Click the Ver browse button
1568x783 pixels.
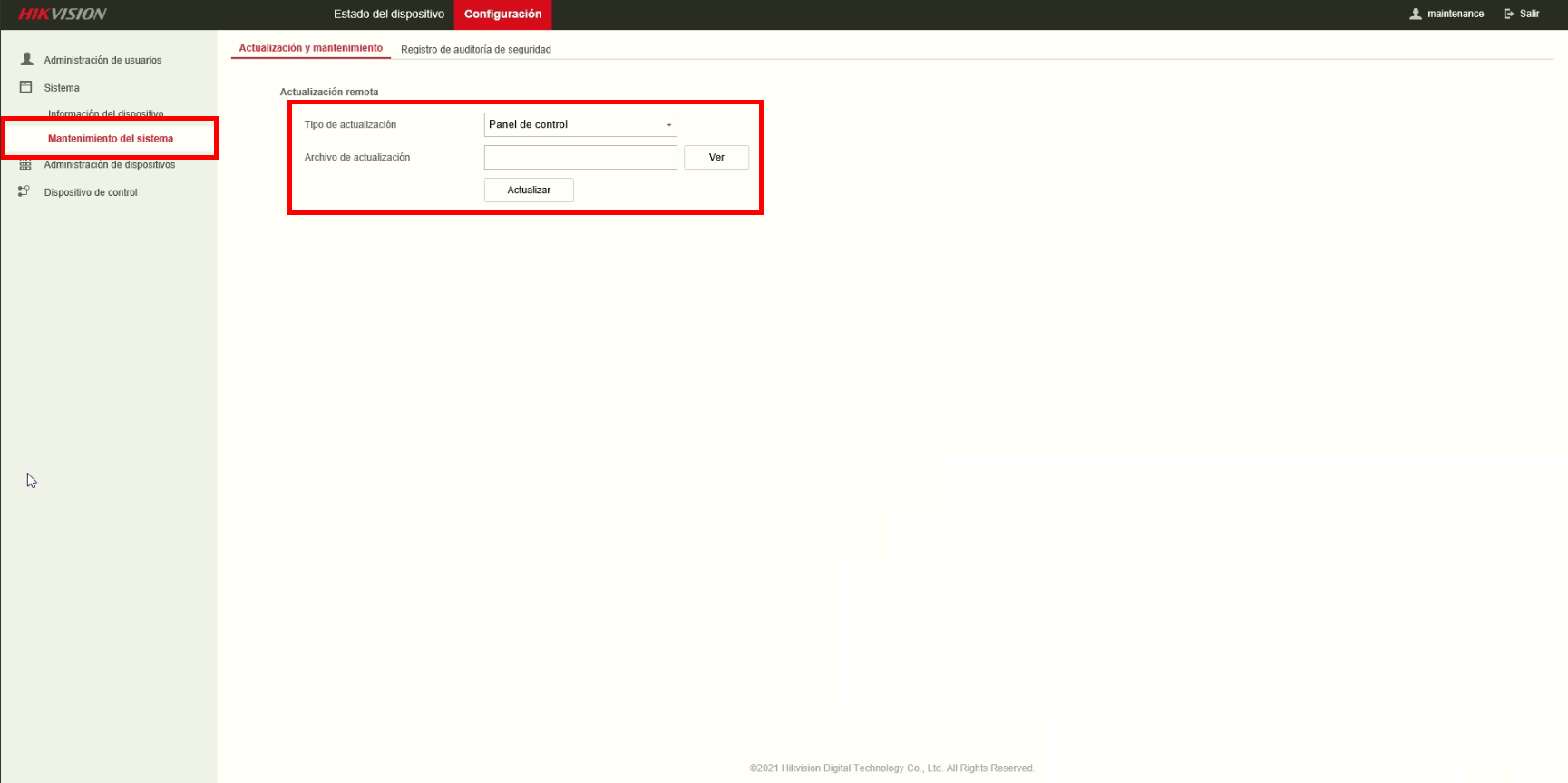tap(716, 157)
